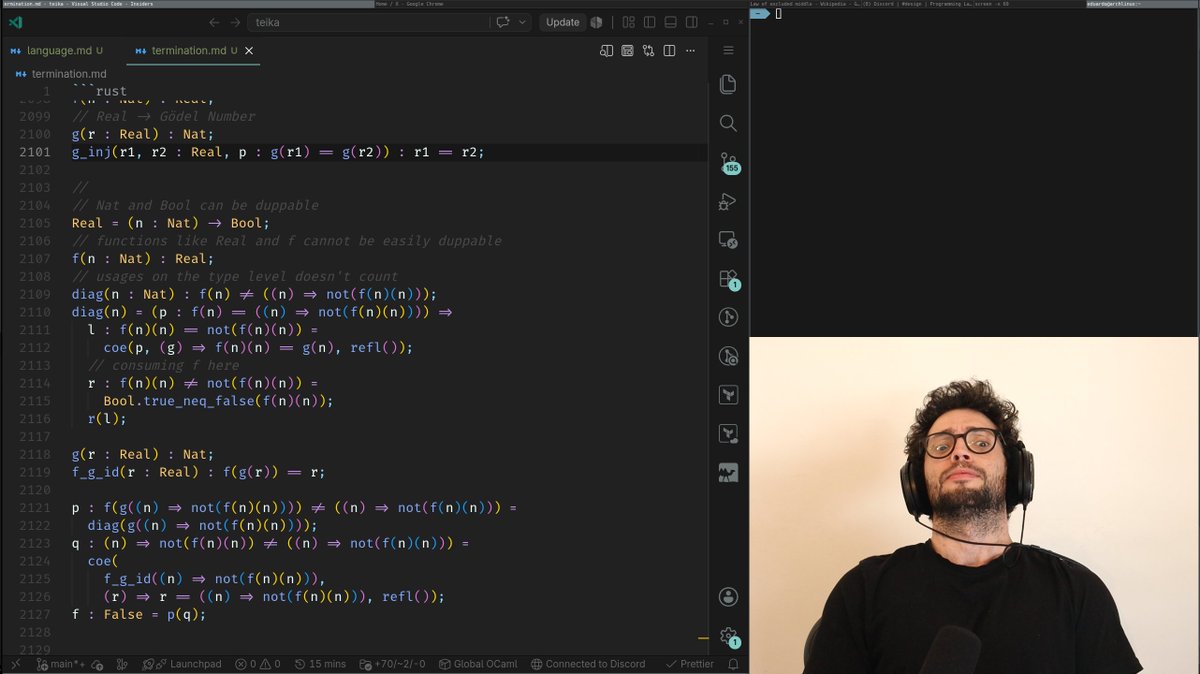Open the Run and Debug view
Viewport: 1200px width, 674px height.
click(x=728, y=201)
